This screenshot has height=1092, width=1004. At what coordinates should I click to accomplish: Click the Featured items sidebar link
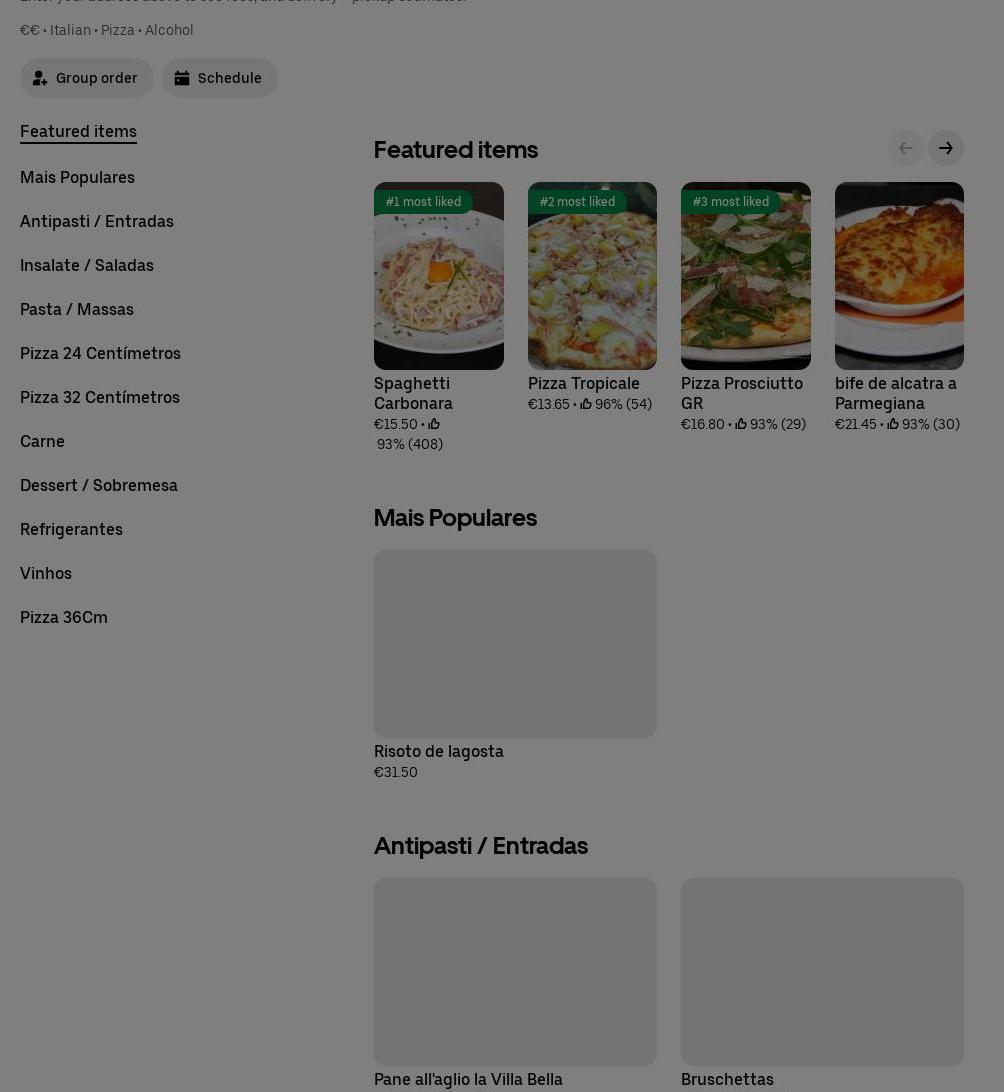click(x=78, y=132)
